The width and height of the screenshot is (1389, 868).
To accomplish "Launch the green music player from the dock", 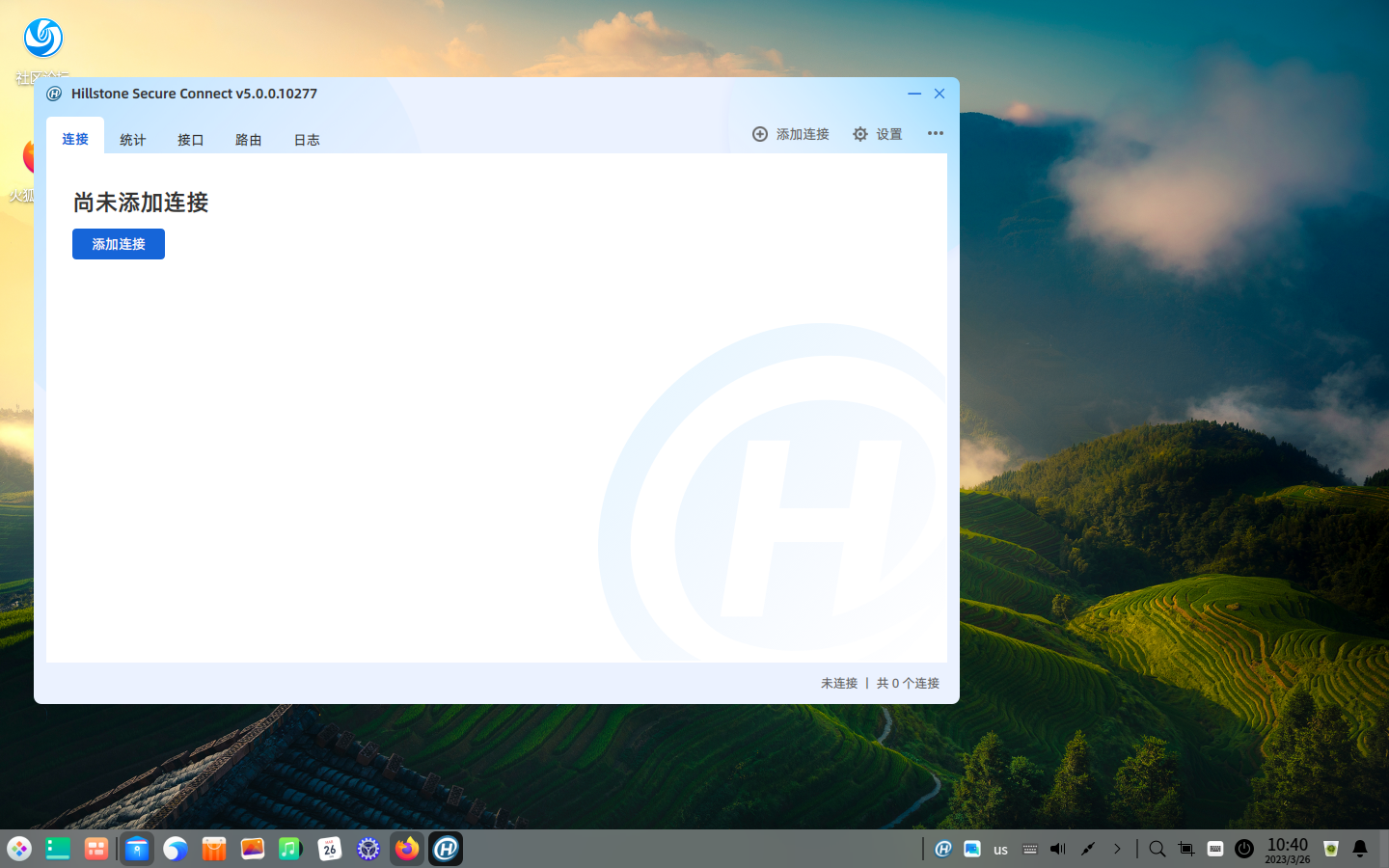I will click(291, 849).
